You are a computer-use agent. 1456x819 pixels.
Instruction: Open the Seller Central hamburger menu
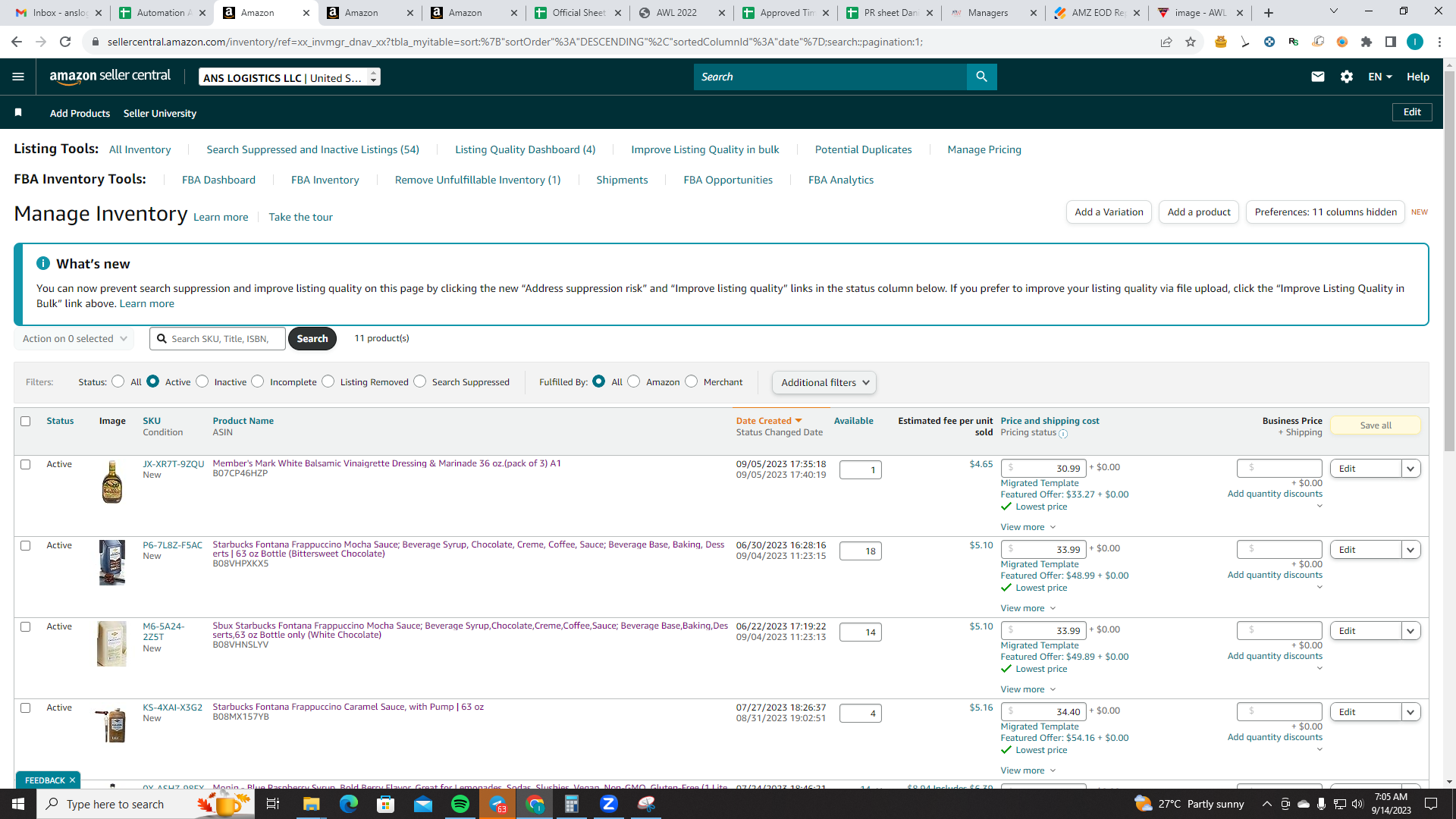(18, 77)
